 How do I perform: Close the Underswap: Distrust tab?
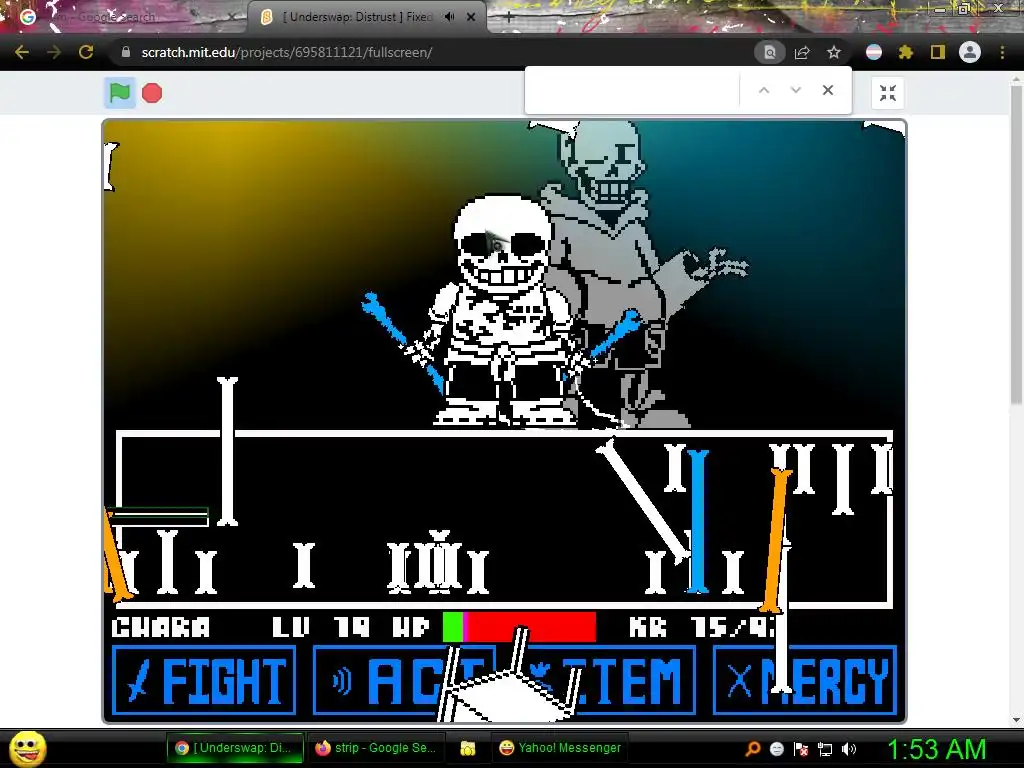(471, 17)
